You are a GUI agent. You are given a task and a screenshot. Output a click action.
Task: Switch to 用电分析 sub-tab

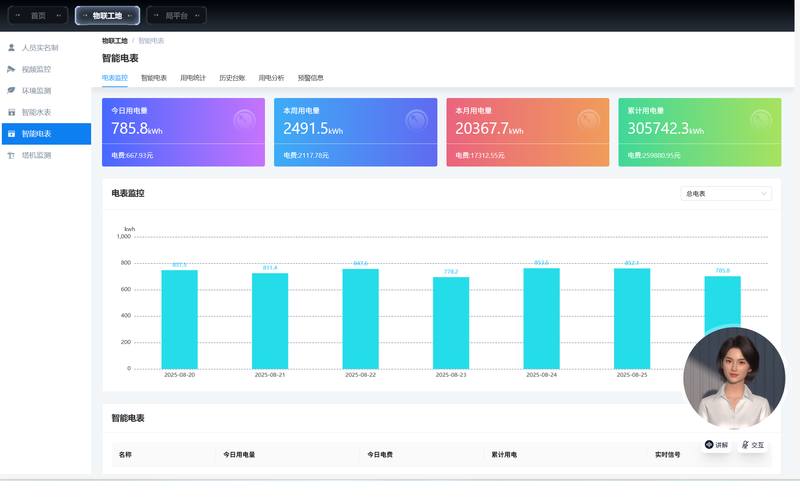coord(271,78)
